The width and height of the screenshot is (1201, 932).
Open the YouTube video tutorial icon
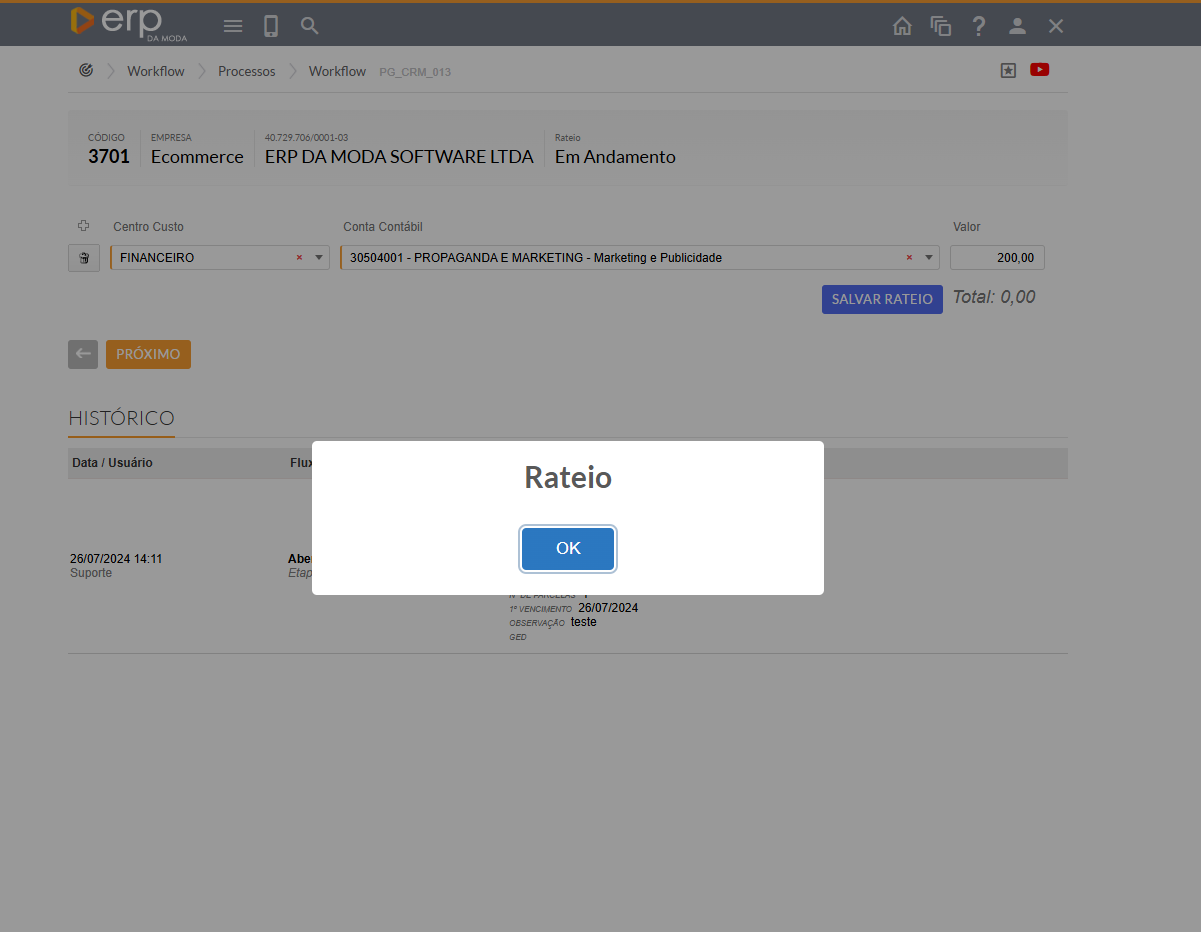pyautogui.click(x=1039, y=70)
